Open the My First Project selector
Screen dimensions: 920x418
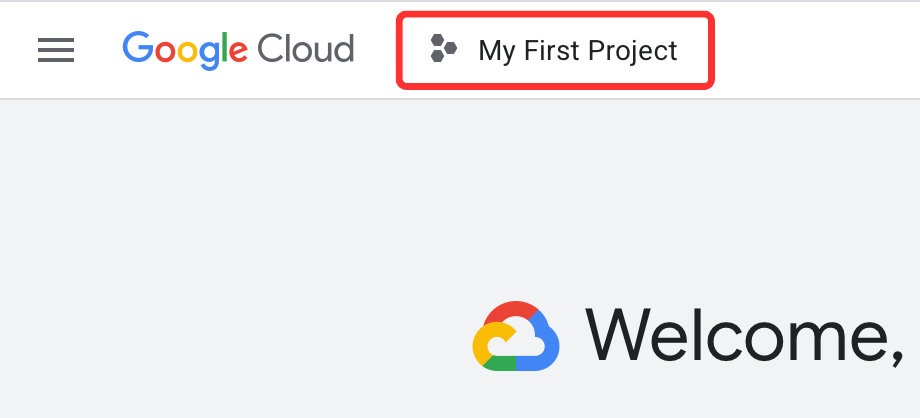555,50
